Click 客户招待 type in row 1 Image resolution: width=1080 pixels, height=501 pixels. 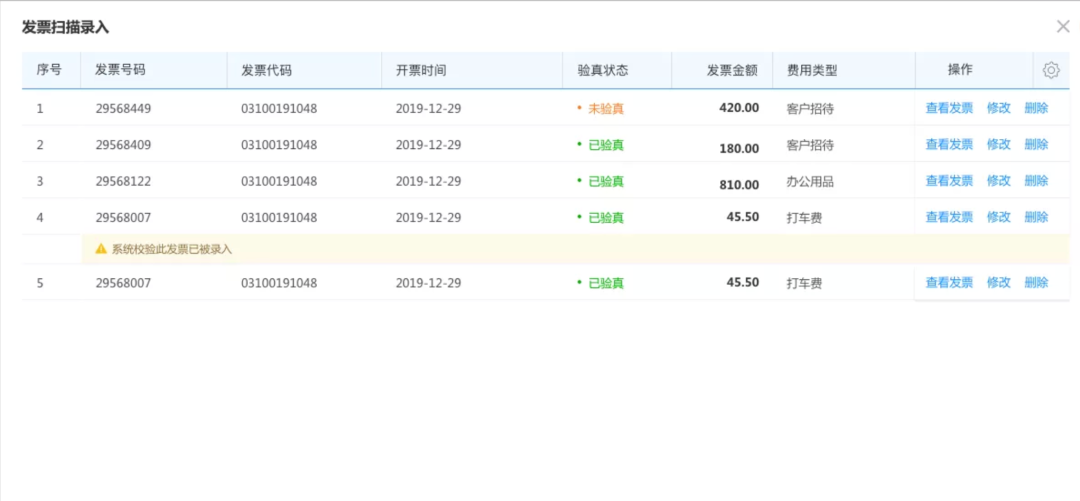(x=811, y=108)
